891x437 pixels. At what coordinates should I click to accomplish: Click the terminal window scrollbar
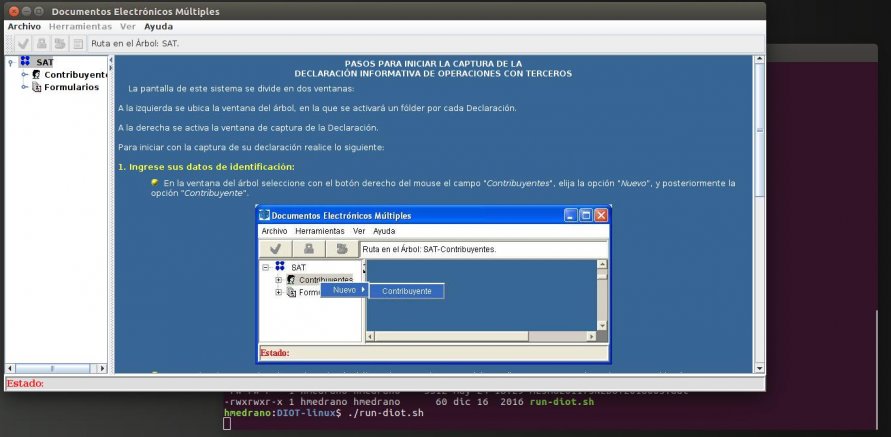point(876,369)
